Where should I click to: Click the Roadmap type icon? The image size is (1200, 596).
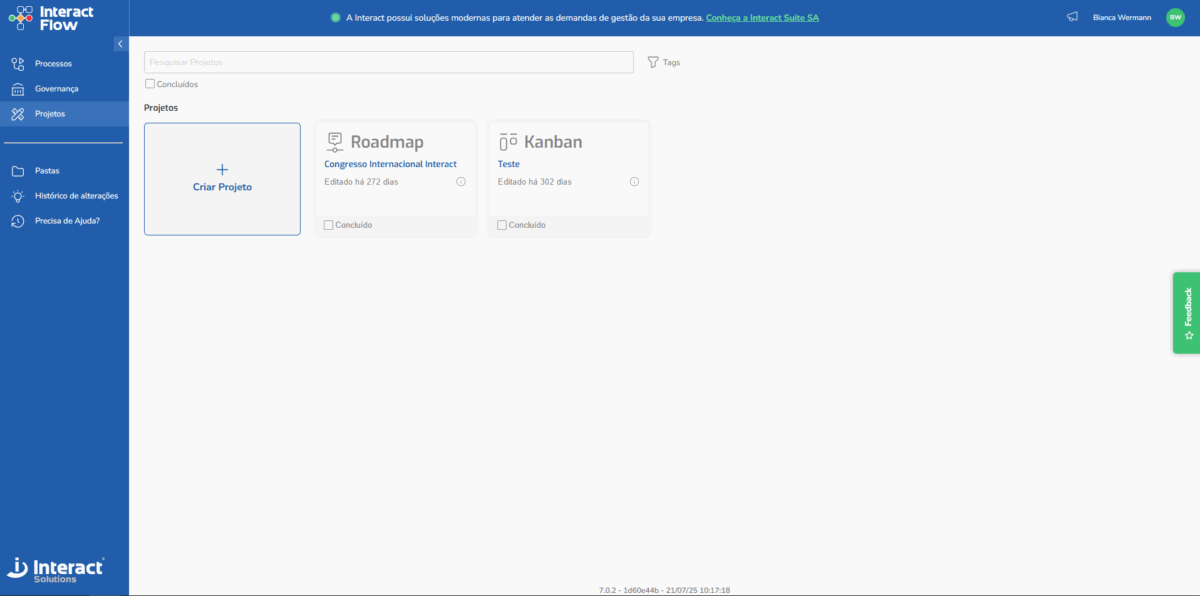(x=335, y=142)
